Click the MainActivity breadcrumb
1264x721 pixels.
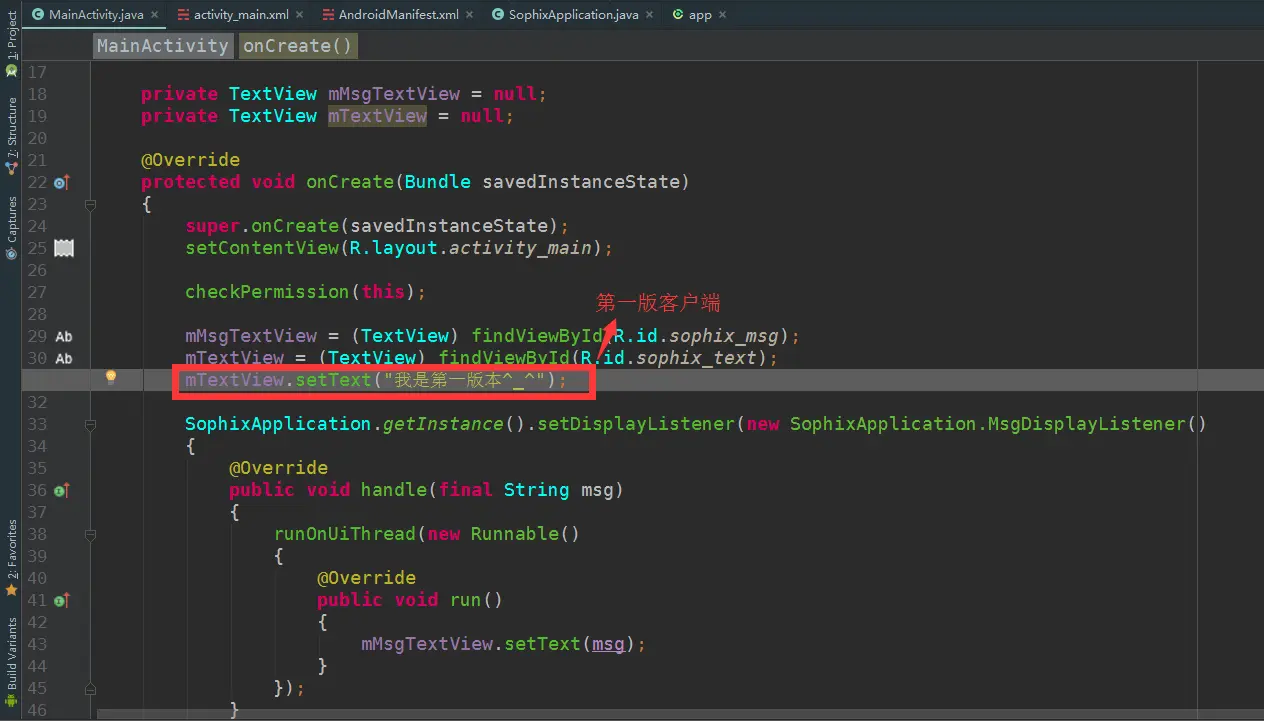coord(163,45)
